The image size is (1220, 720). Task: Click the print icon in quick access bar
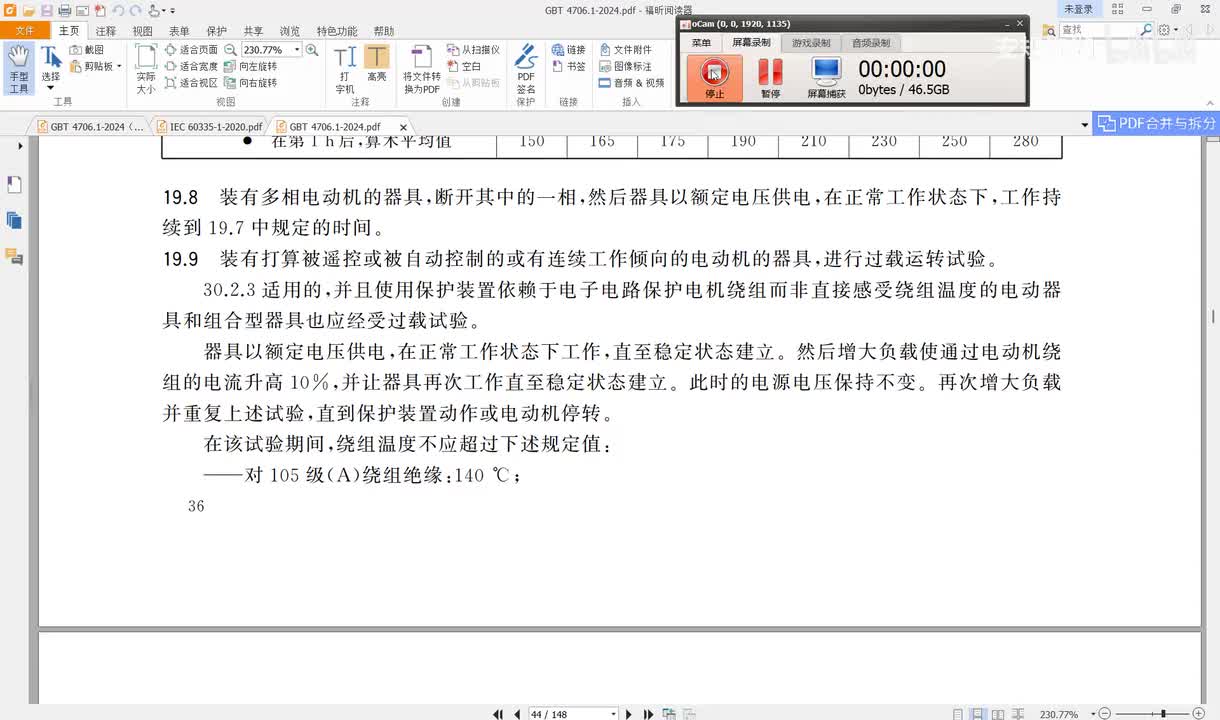pos(64,10)
